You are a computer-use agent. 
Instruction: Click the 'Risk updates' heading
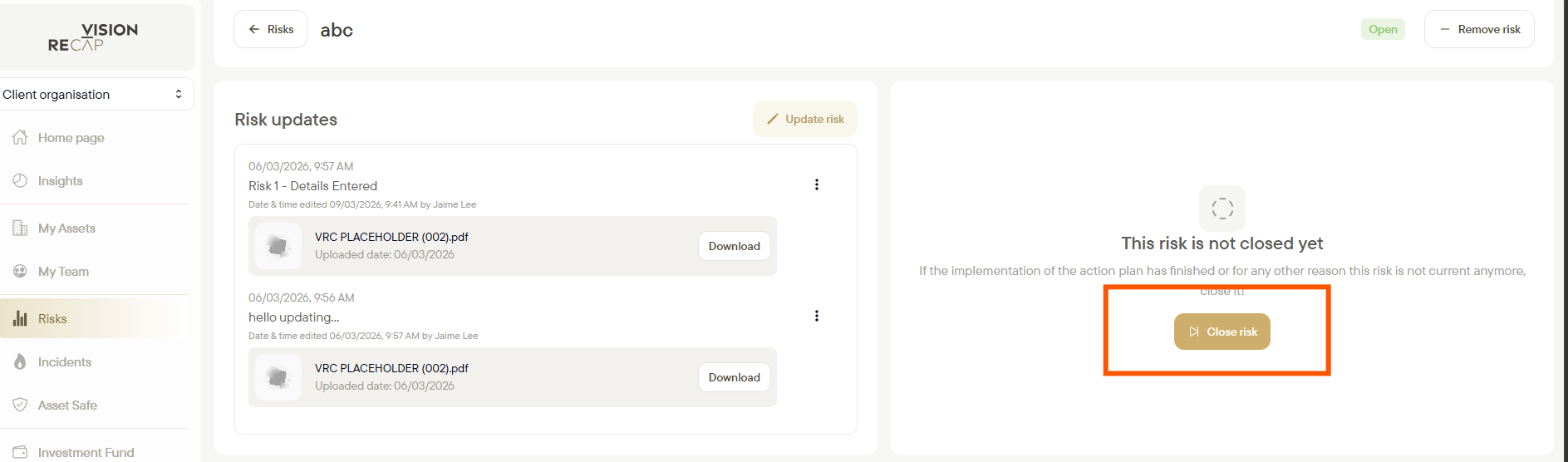tap(286, 120)
